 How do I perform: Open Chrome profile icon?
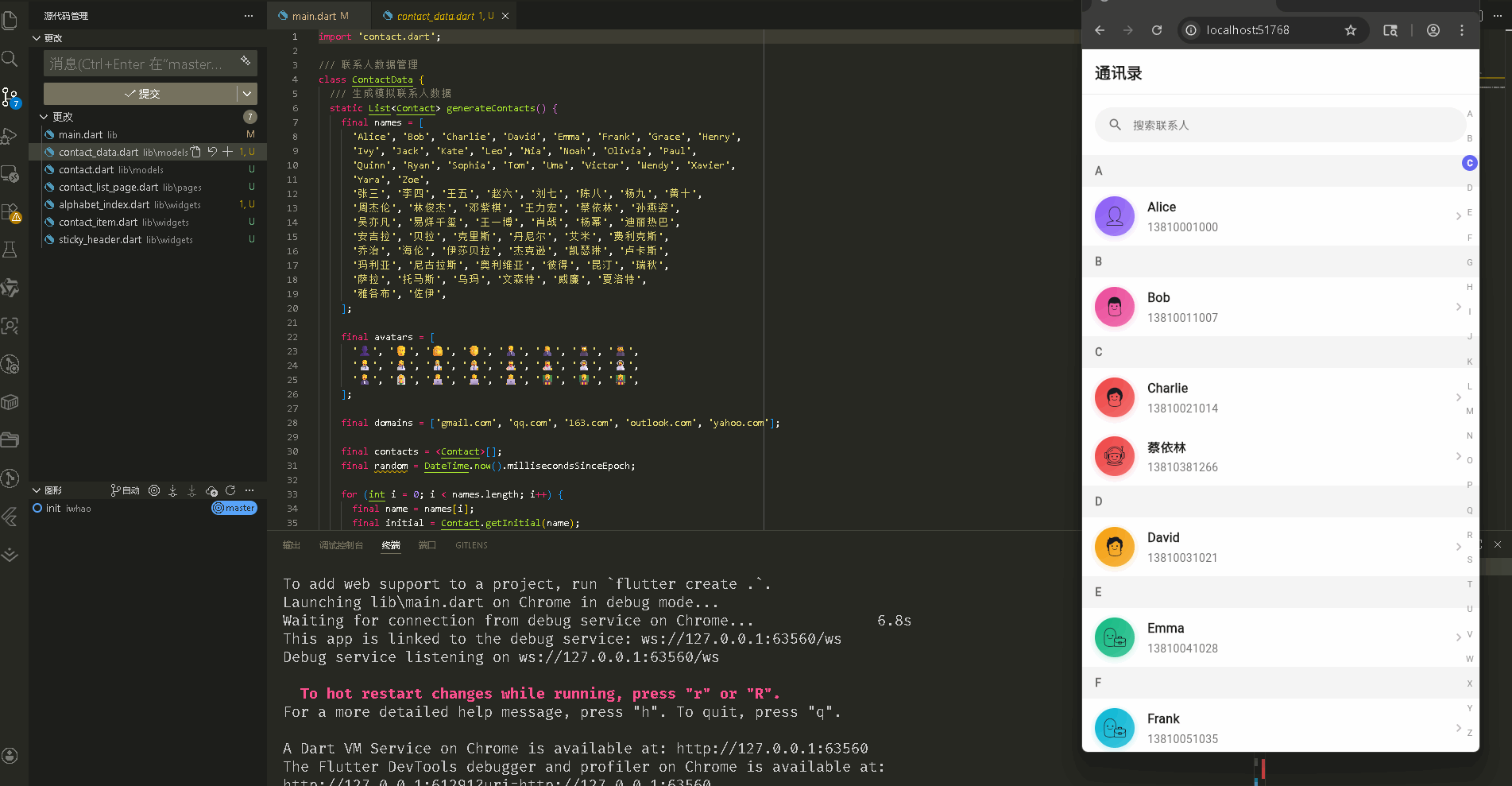[x=1433, y=30]
